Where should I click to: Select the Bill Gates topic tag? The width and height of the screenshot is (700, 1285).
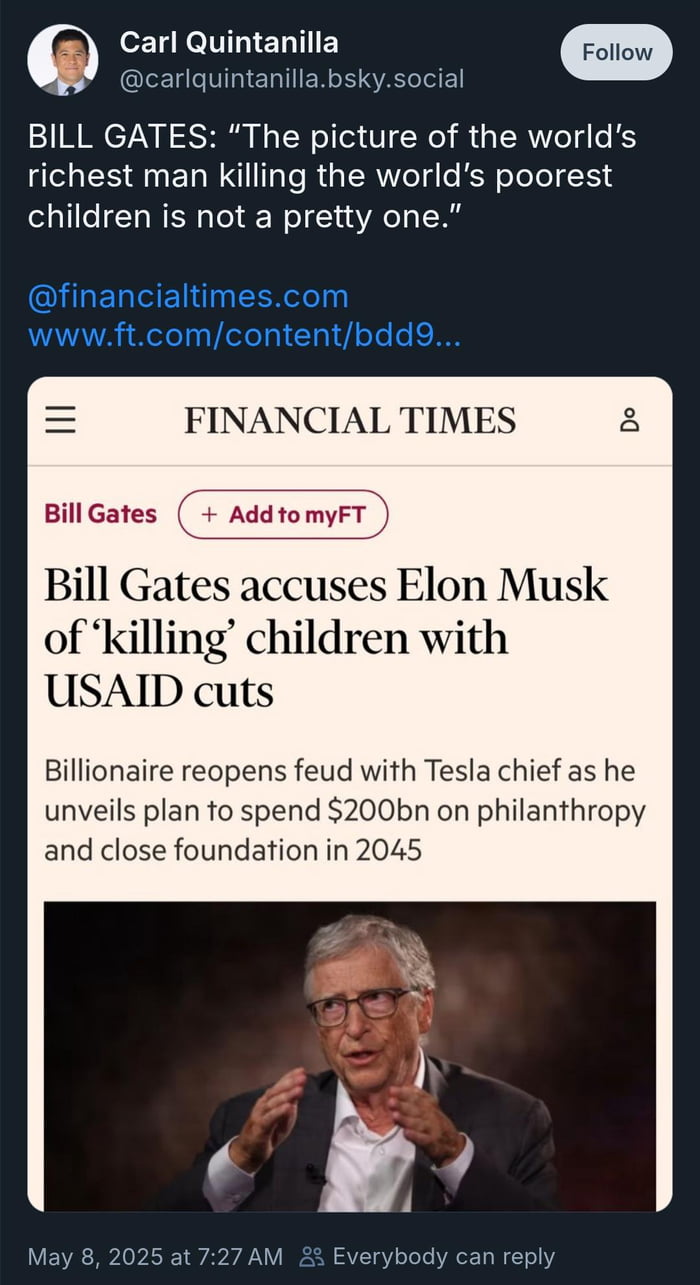(x=100, y=514)
